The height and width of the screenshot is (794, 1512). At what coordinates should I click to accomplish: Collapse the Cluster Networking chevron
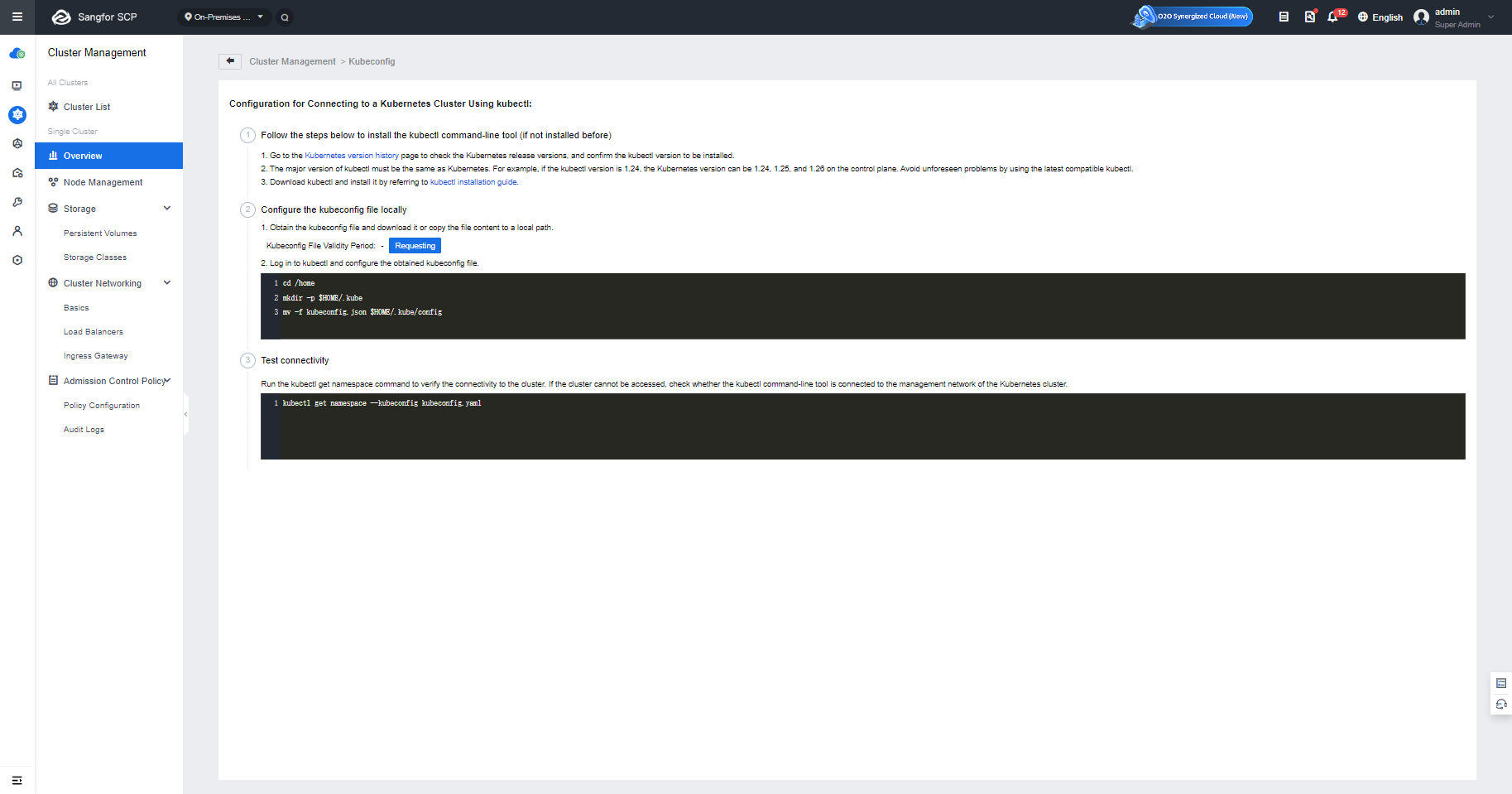click(167, 283)
